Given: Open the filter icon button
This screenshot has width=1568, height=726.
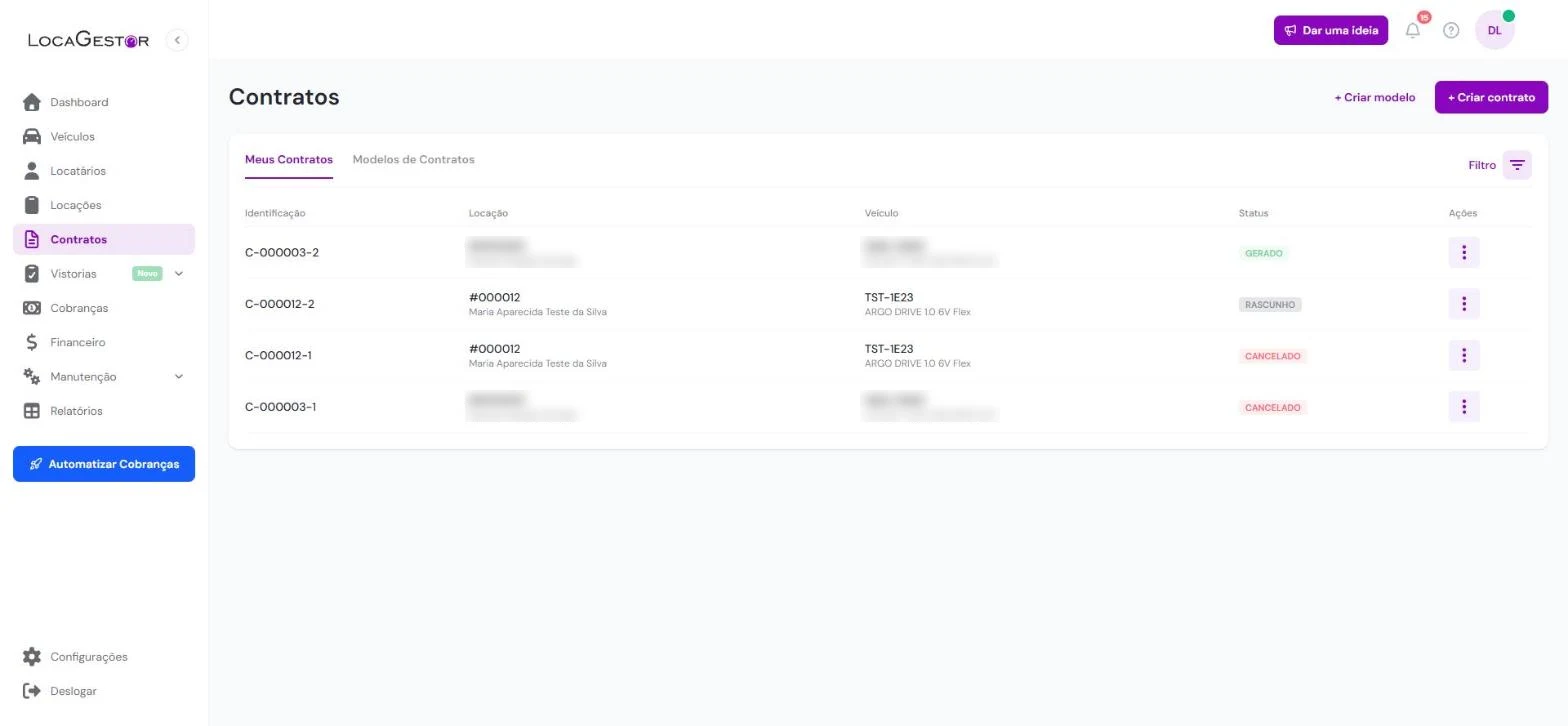Looking at the screenshot, I should (1517, 165).
